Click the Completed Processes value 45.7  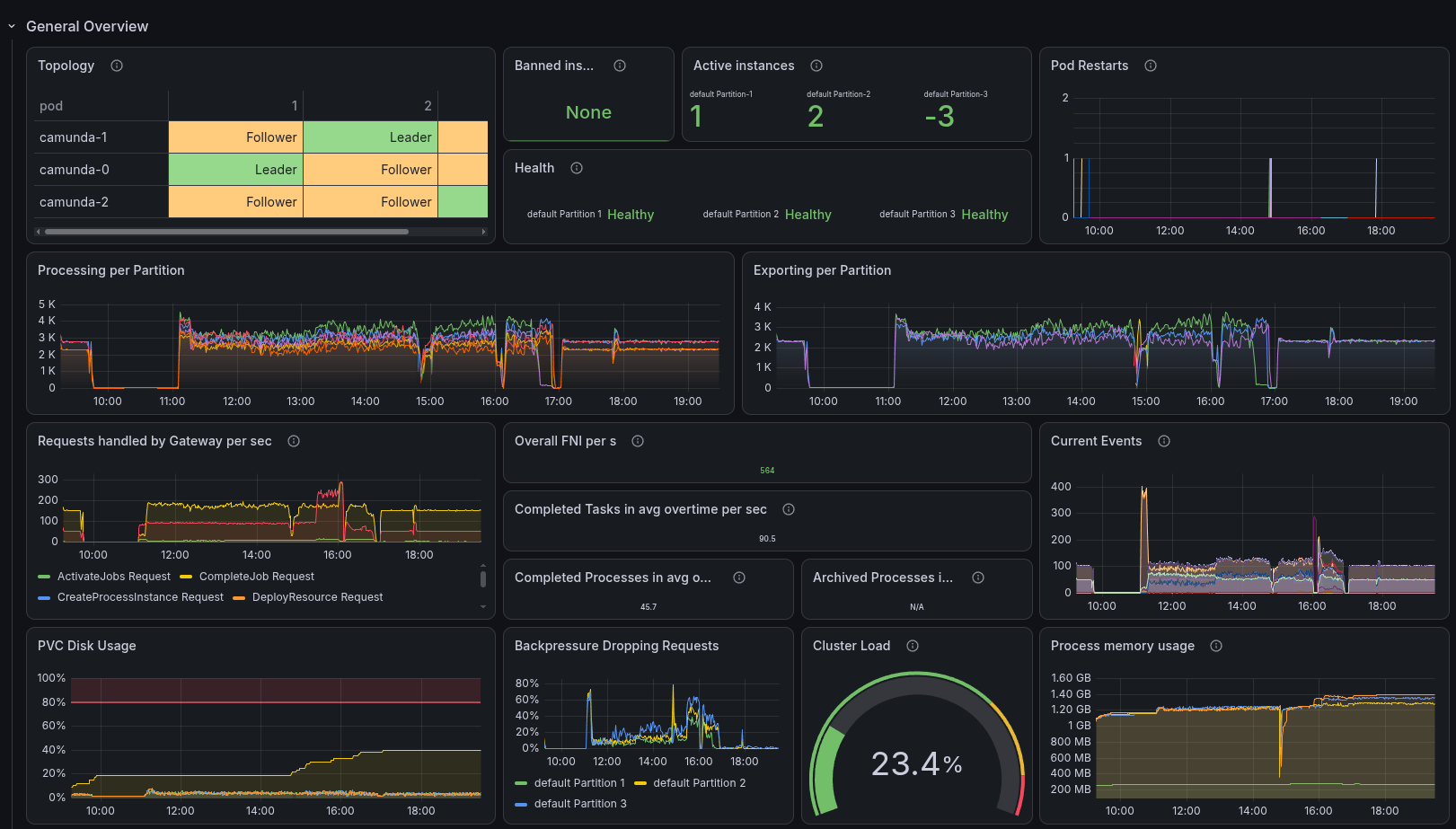pos(649,607)
